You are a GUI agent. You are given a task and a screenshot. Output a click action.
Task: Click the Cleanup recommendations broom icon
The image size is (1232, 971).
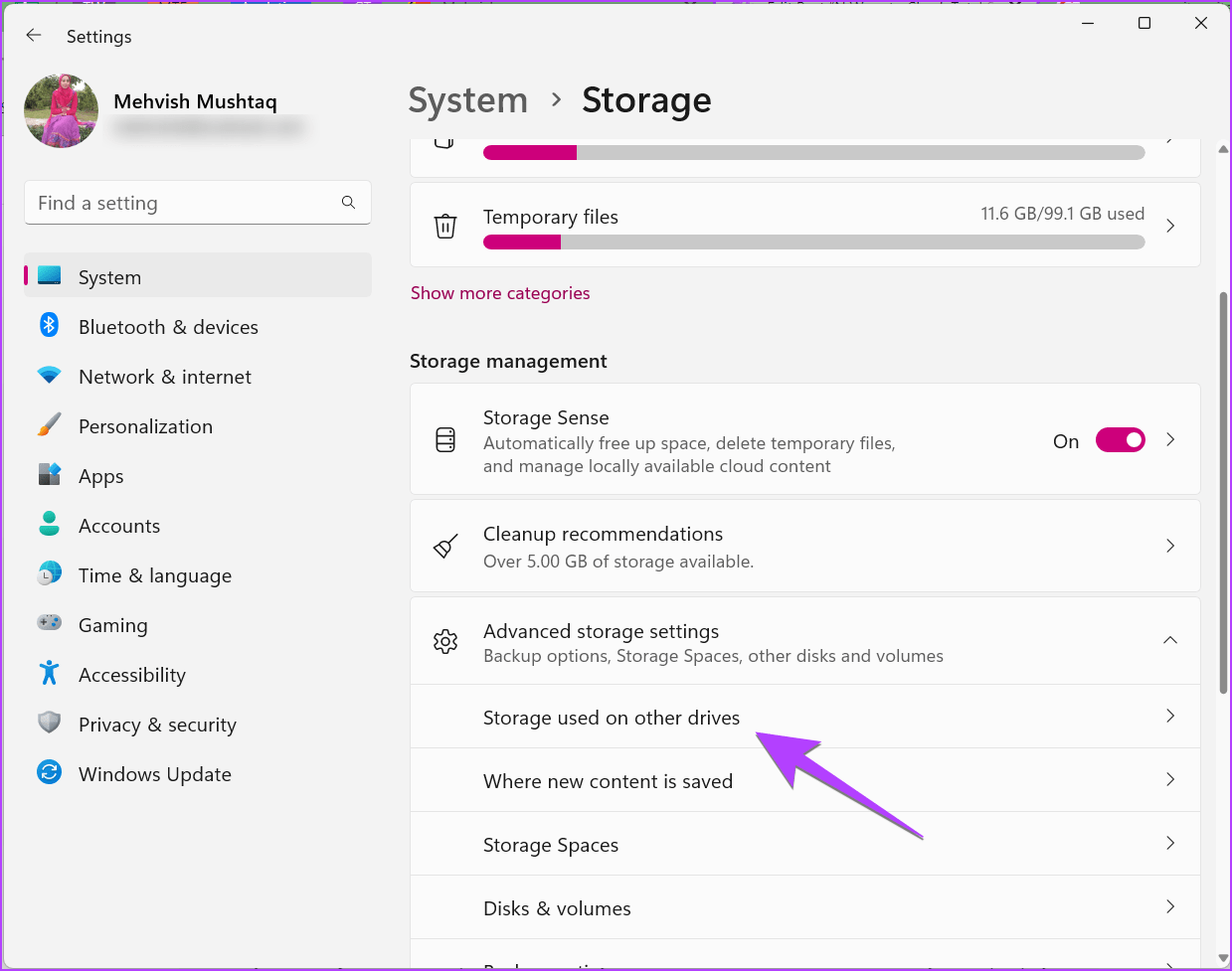coord(444,546)
